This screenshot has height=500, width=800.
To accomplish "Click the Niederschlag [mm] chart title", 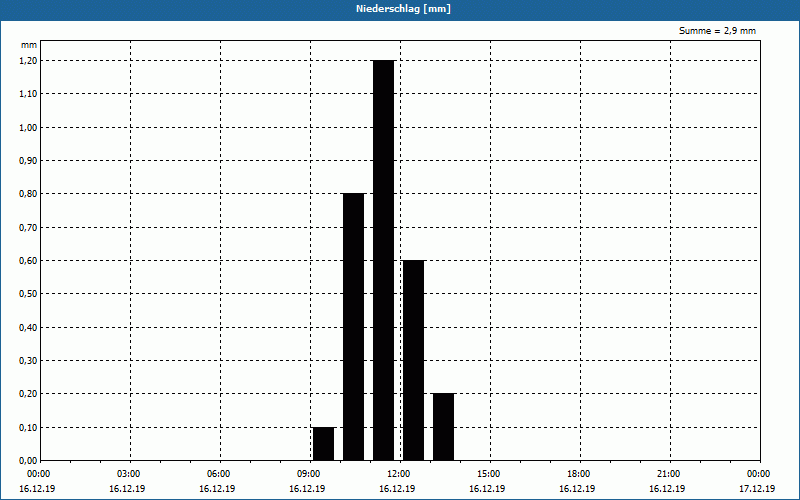I will (x=403, y=9).
